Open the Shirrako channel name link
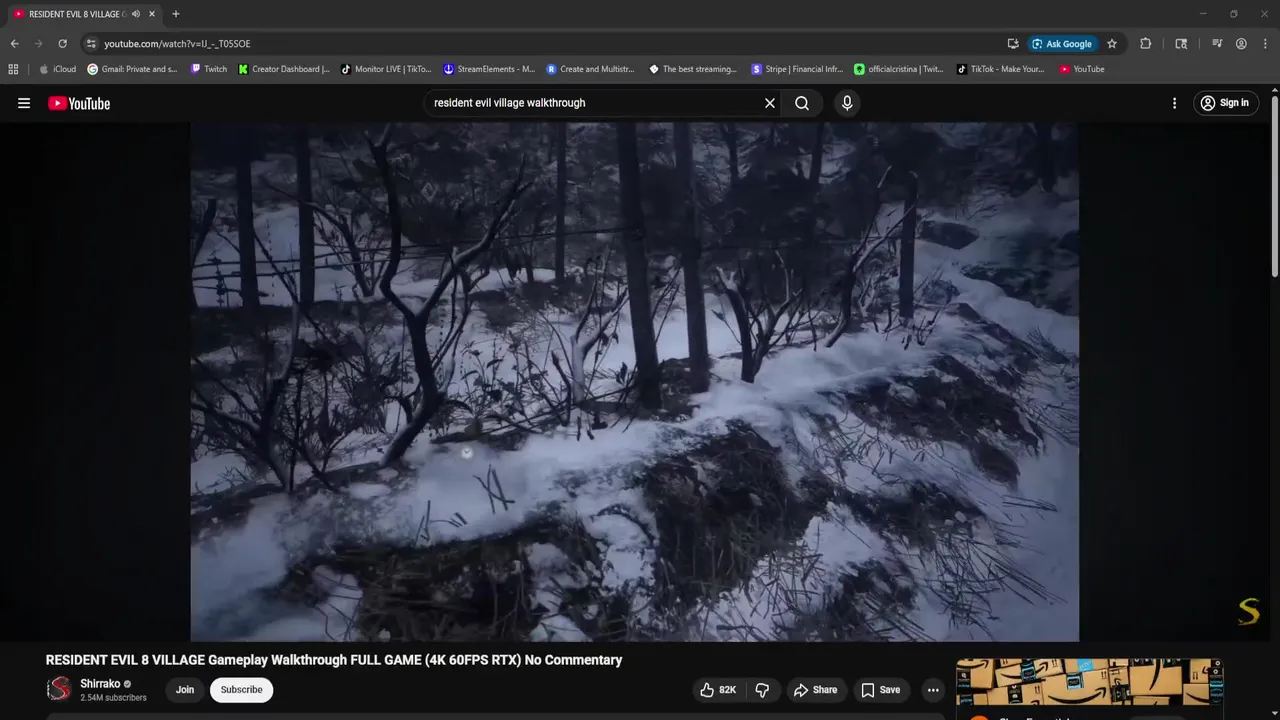This screenshot has height=720, width=1280. [100, 684]
